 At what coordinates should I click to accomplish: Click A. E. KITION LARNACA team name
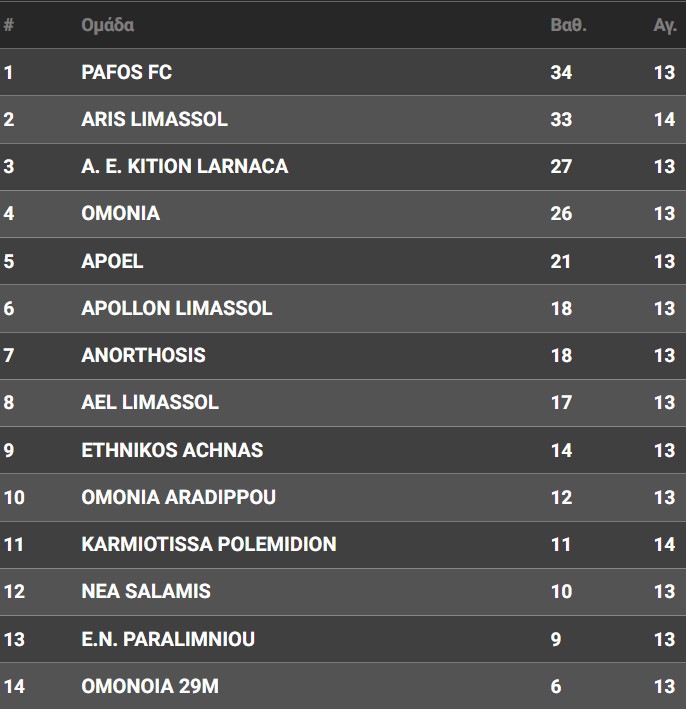pyautogui.click(x=184, y=166)
